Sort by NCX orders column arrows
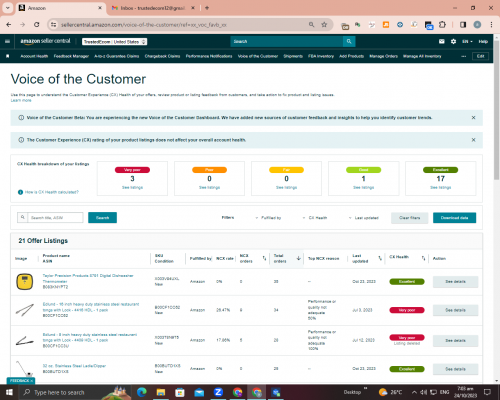 (x=264, y=258)
